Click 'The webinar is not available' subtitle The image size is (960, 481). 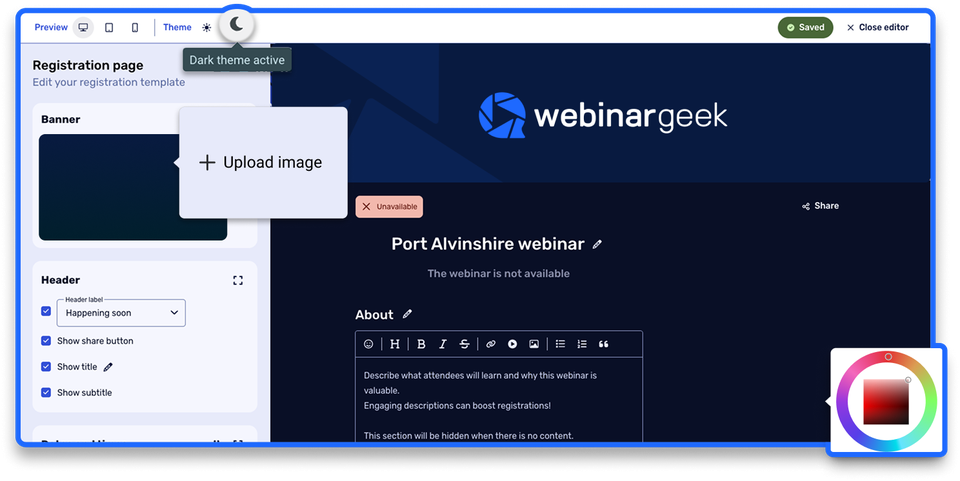(x=498, y=274)
